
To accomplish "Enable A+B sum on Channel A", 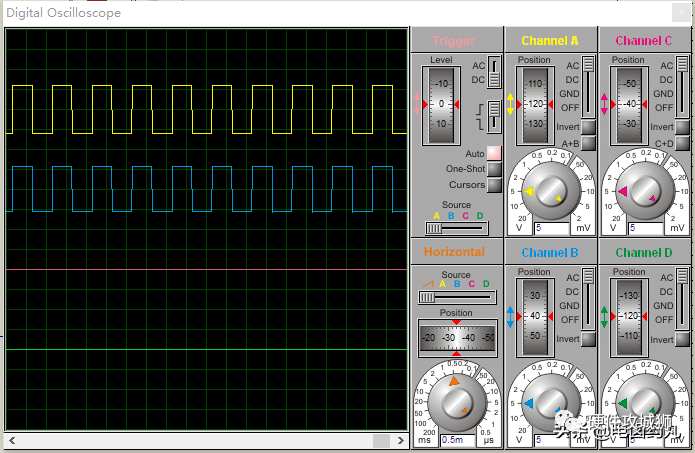I will [588, 143].
